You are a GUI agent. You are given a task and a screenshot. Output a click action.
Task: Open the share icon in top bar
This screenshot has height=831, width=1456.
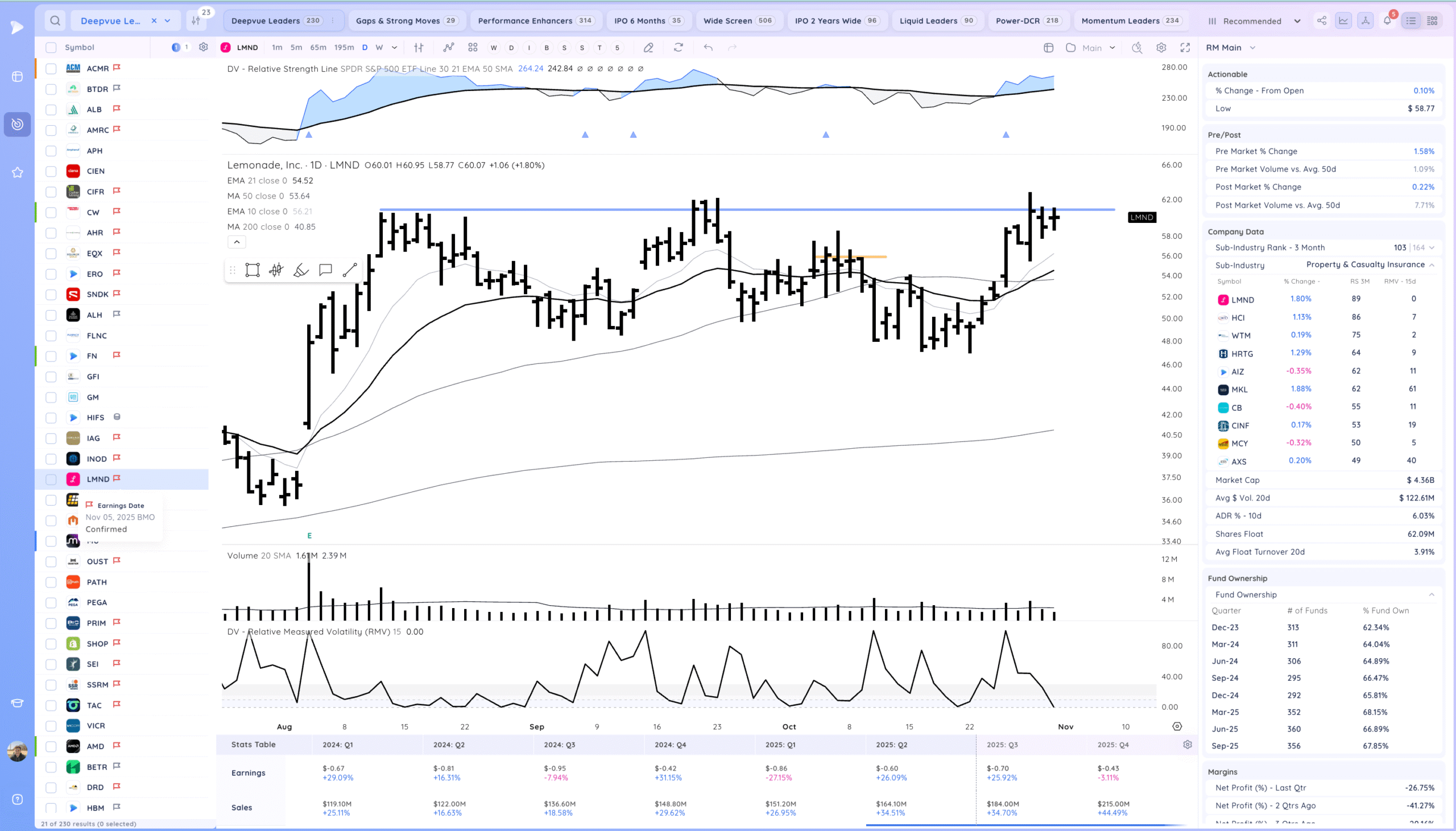click(1321, 20)
